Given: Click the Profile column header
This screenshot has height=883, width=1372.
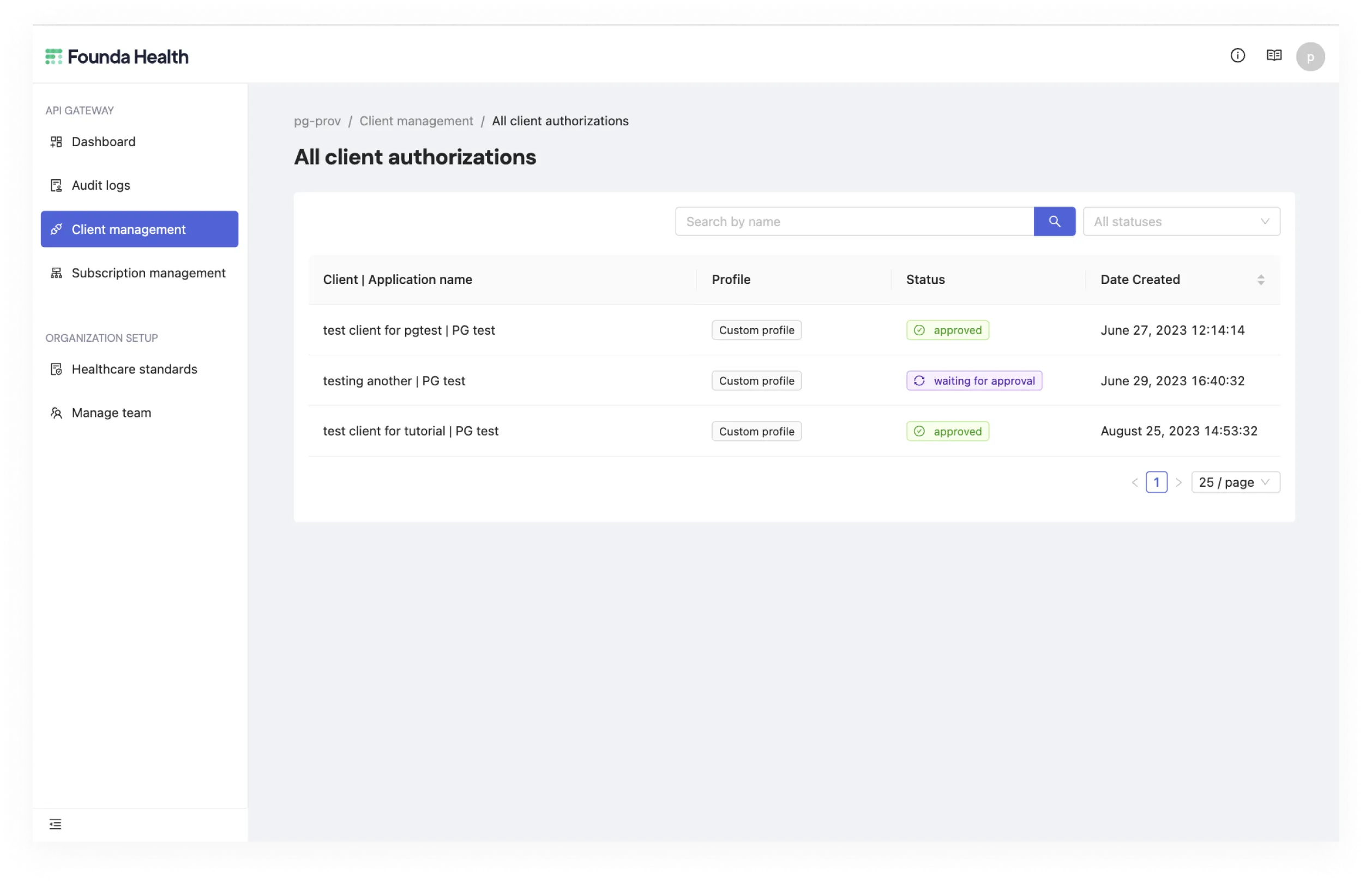Looking at the screenshot, I should 794,280.
